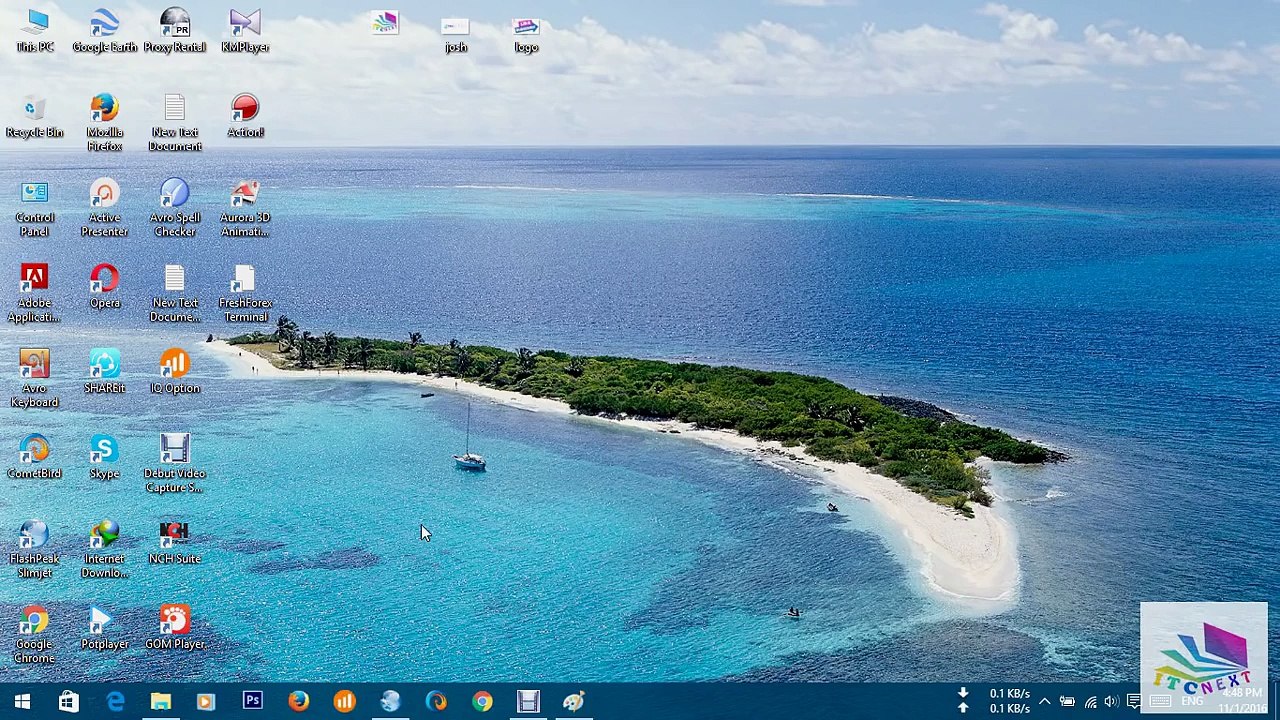Expand hidden system tray icons chevron
1280x720 pixels.
[1044, 702]
